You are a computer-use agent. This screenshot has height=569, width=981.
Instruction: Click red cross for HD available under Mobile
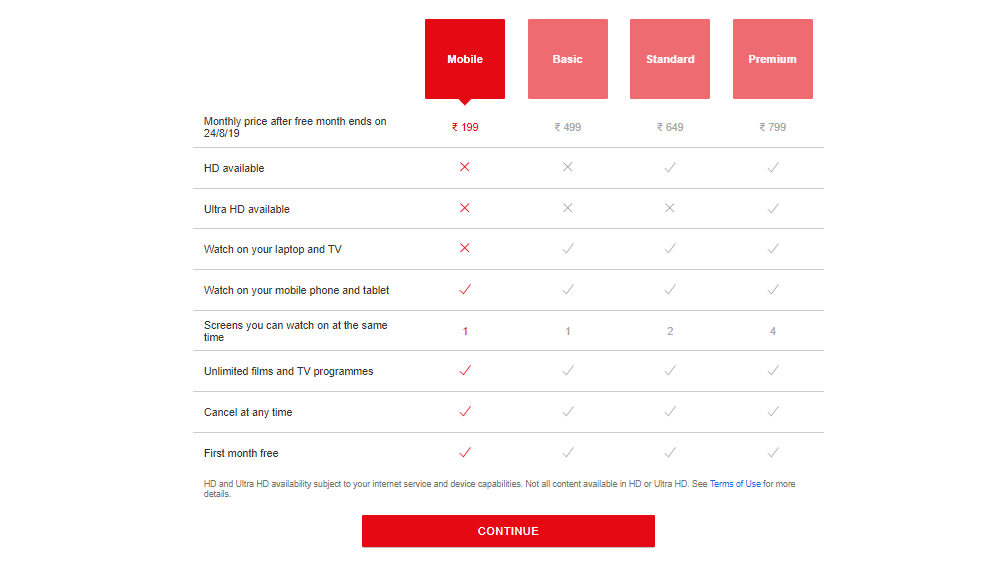tap(465, 167)
